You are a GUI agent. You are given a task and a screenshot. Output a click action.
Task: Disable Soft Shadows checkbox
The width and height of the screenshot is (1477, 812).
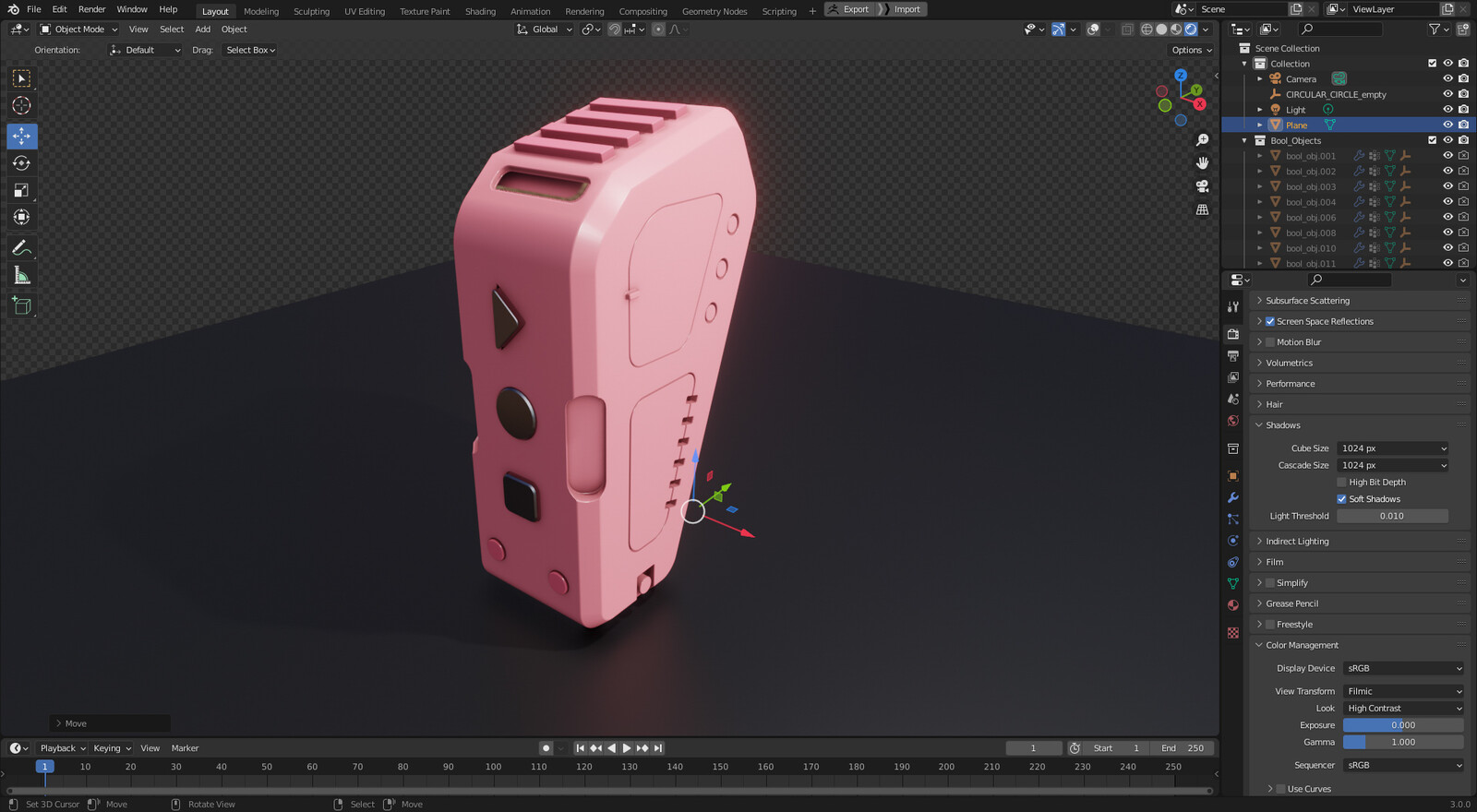click(x=1341, y=499)
